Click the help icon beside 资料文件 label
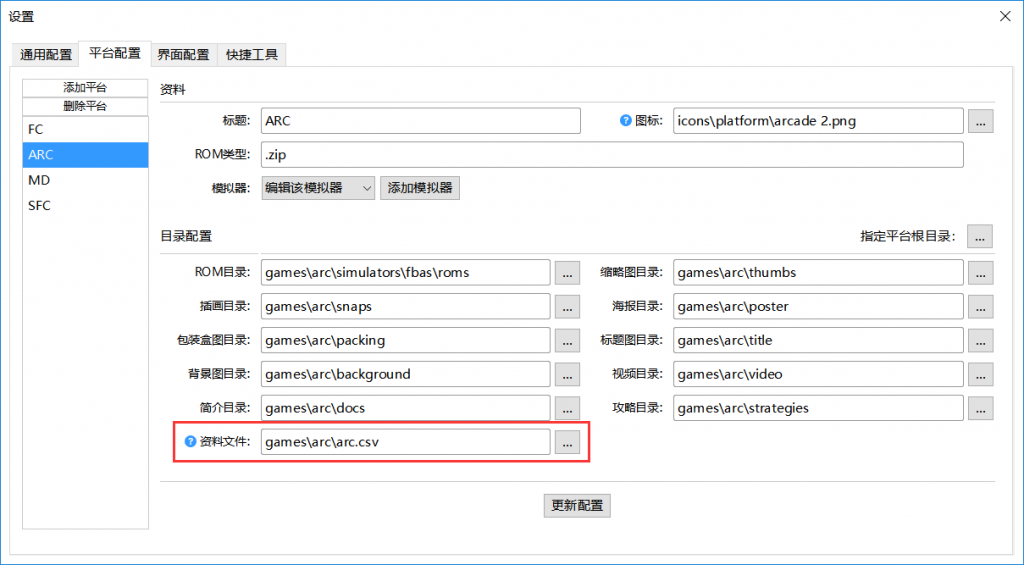The height and width of the screenshot is (565, 1024). click(191, 442)
